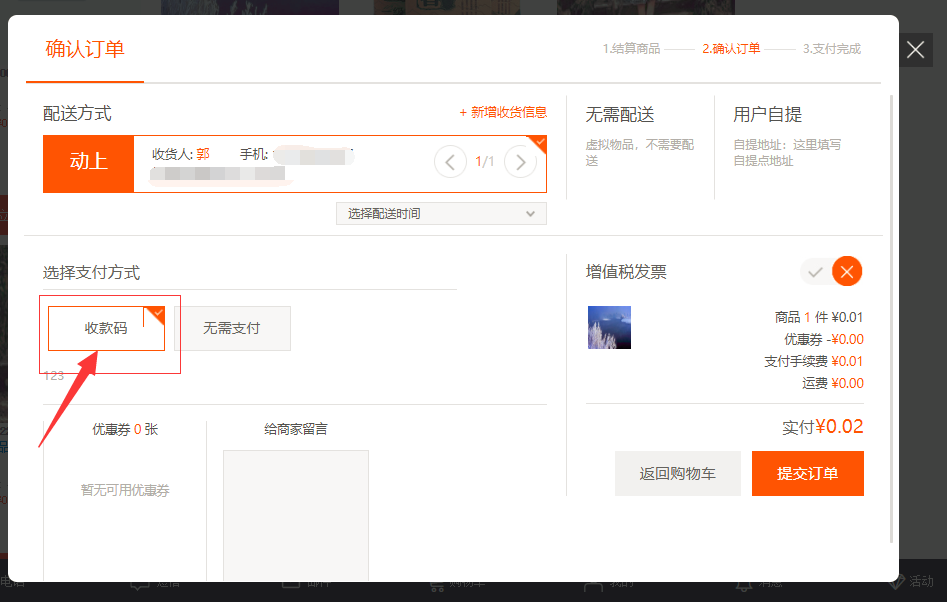
Task: Click the previous address arrow icon
Action: pyautogui.click(x=450, y=161)
